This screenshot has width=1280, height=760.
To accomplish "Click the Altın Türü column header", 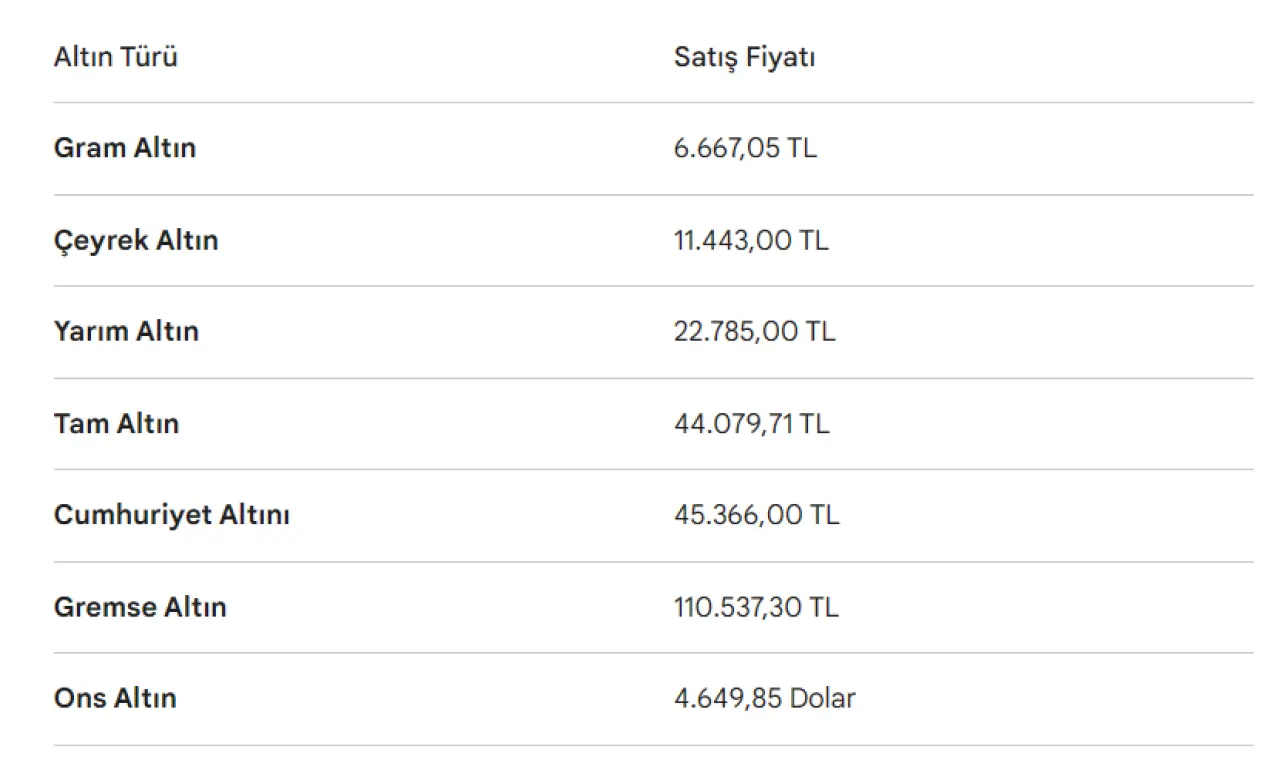I will click(x=115, y=58).
